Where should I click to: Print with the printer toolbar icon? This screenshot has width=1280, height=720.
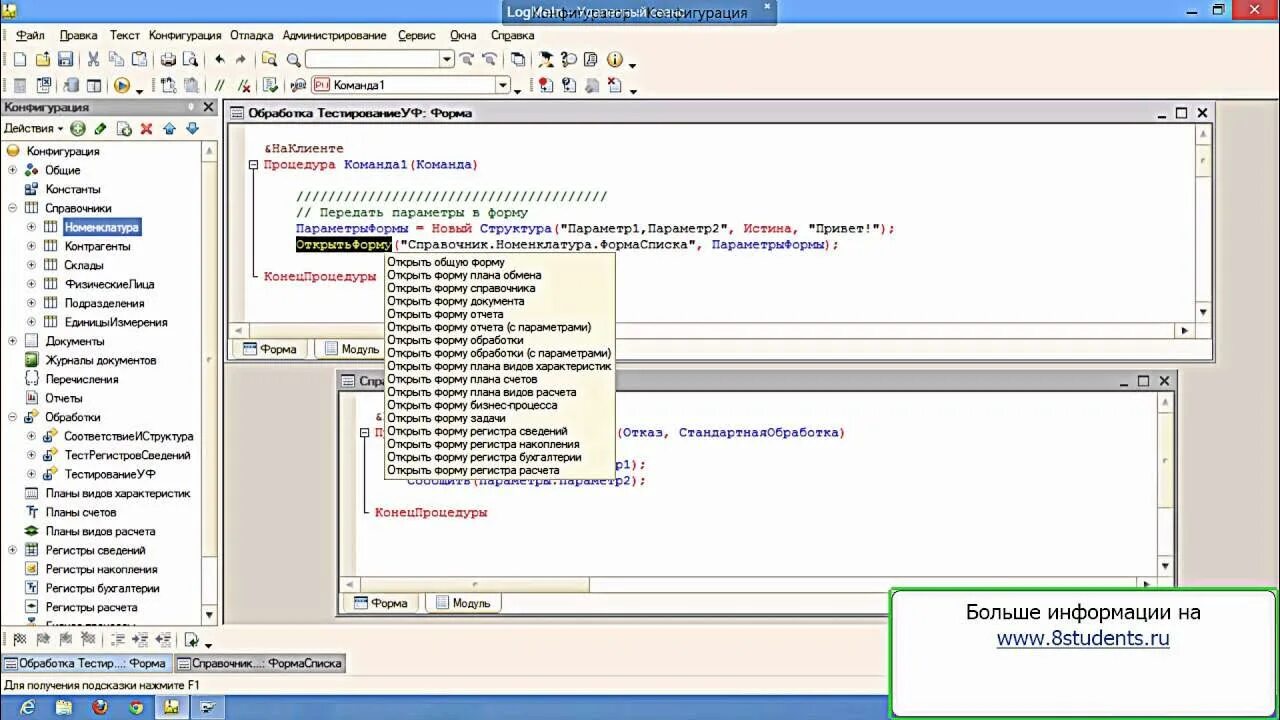pyautogui.click(x=168, y=60)
